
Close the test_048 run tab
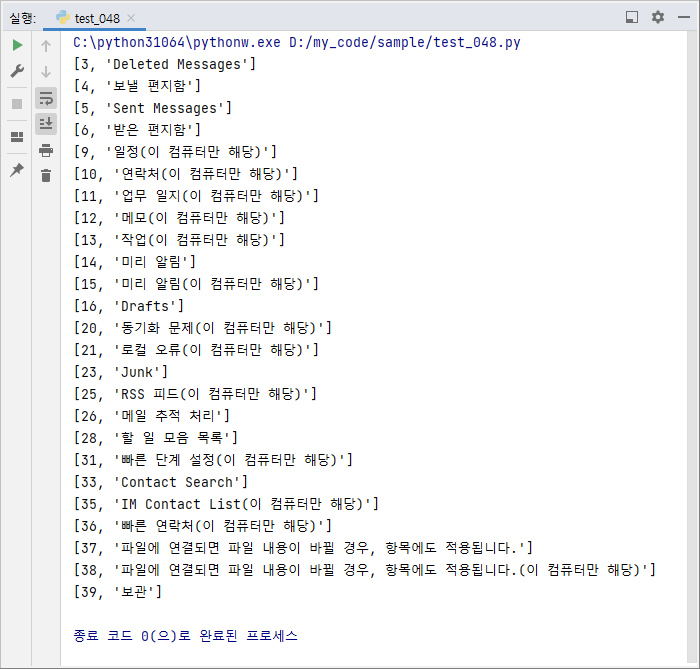131,18
